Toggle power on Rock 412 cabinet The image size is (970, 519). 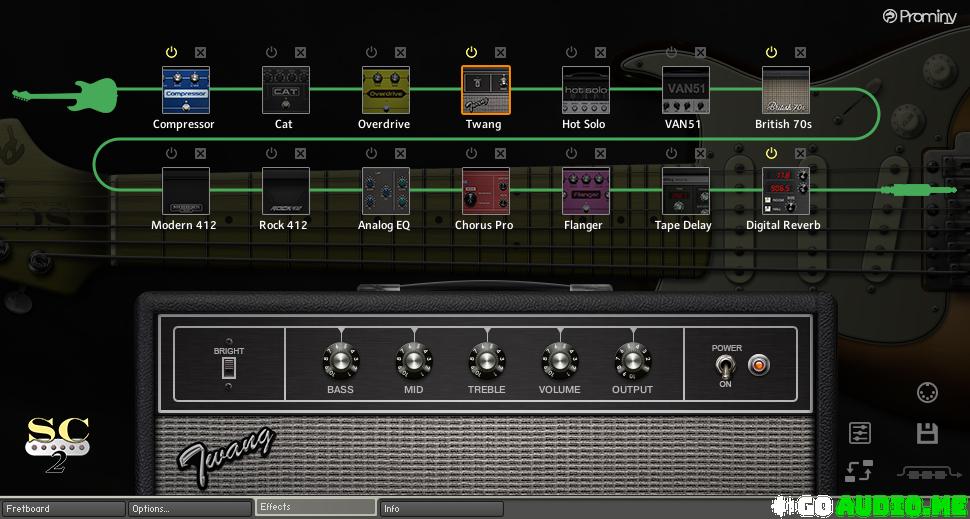[272, 153]
